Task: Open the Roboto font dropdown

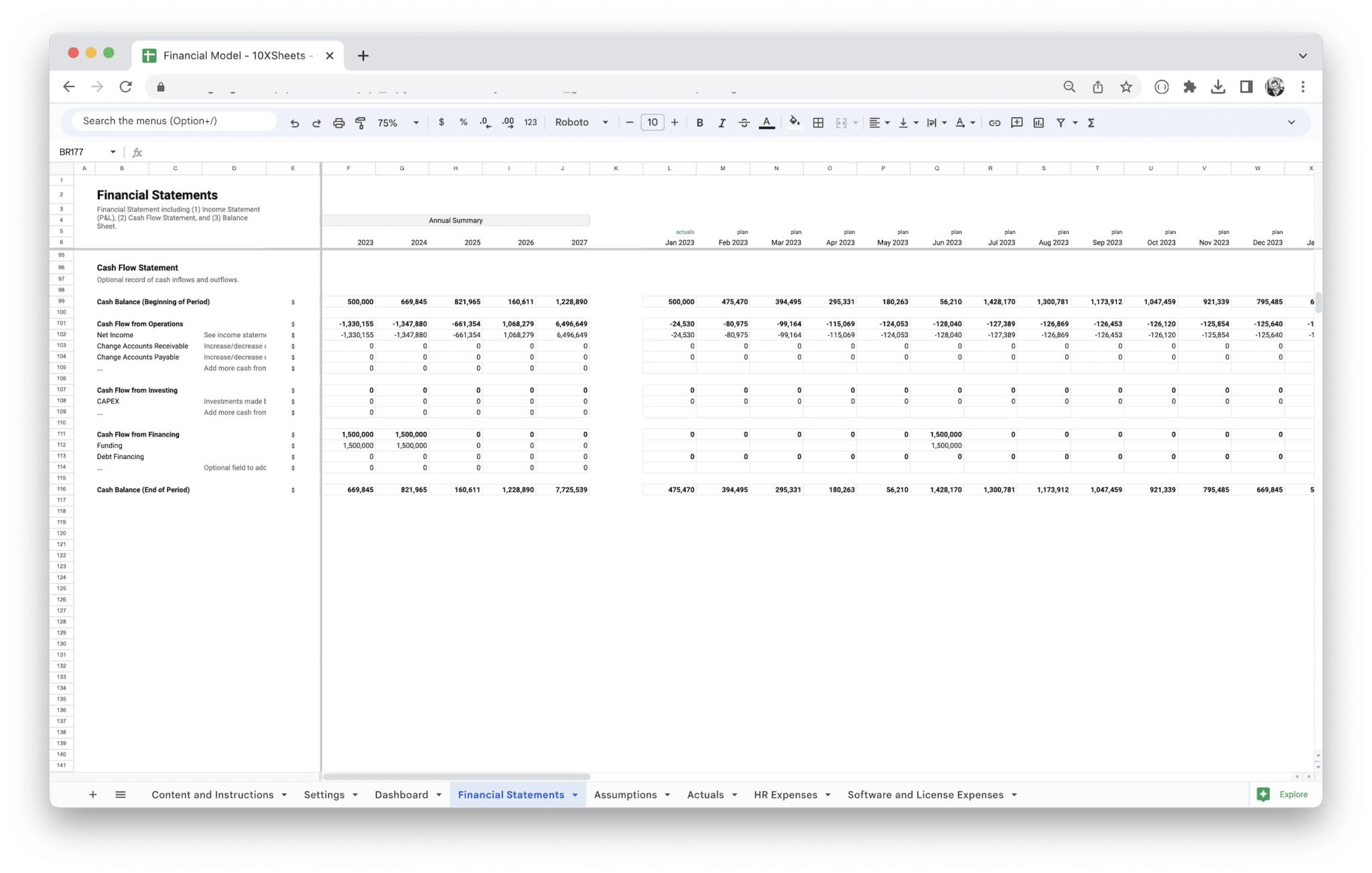Action: (580, 122)
